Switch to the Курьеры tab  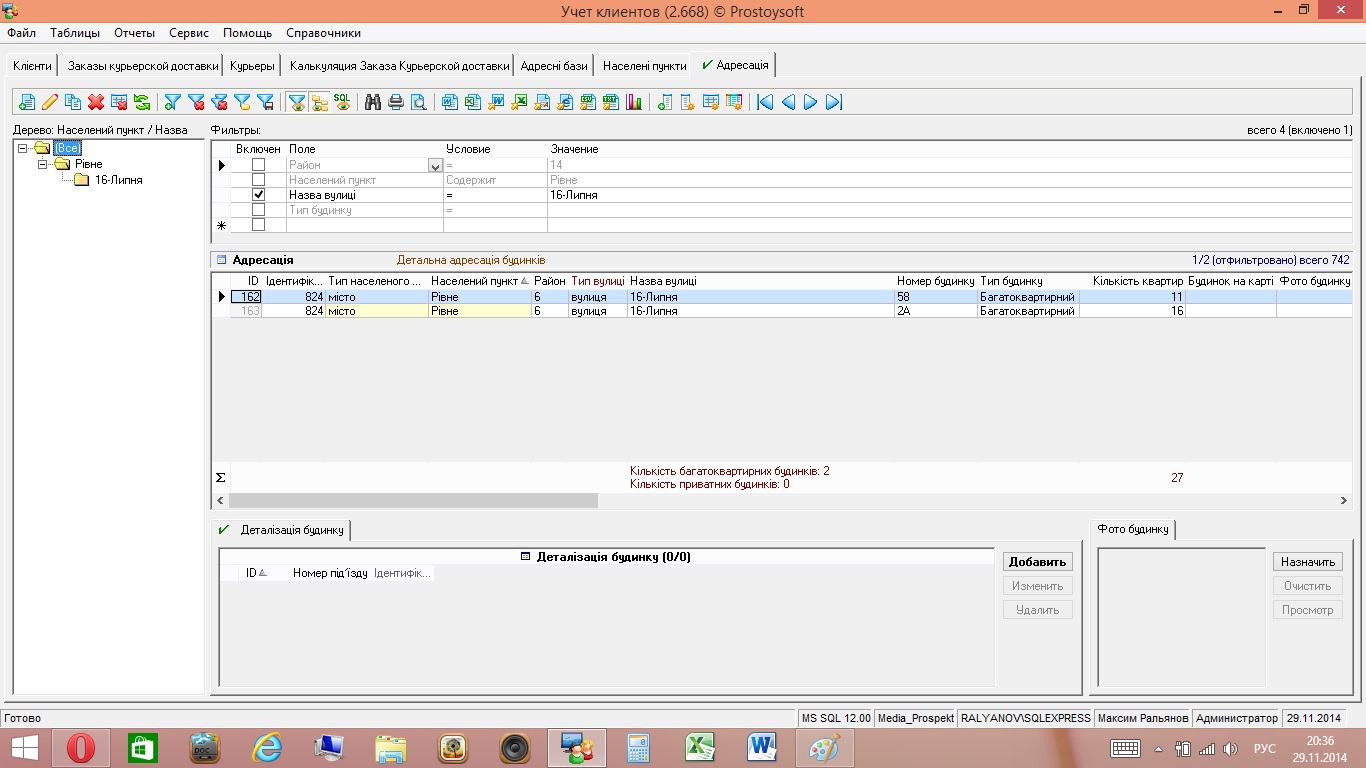click(x=252, y=66)
